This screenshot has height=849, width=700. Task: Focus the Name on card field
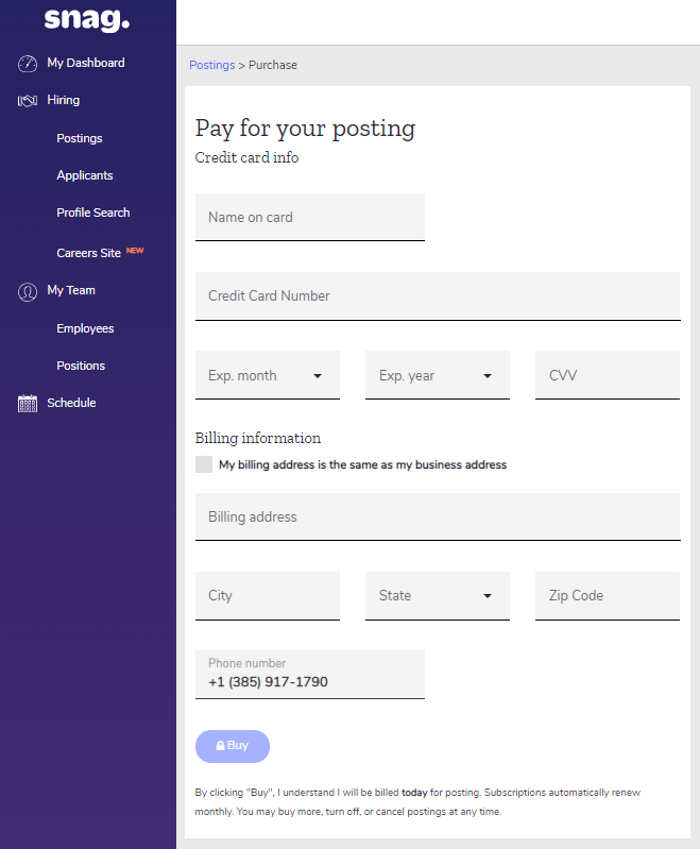[310, 217]
